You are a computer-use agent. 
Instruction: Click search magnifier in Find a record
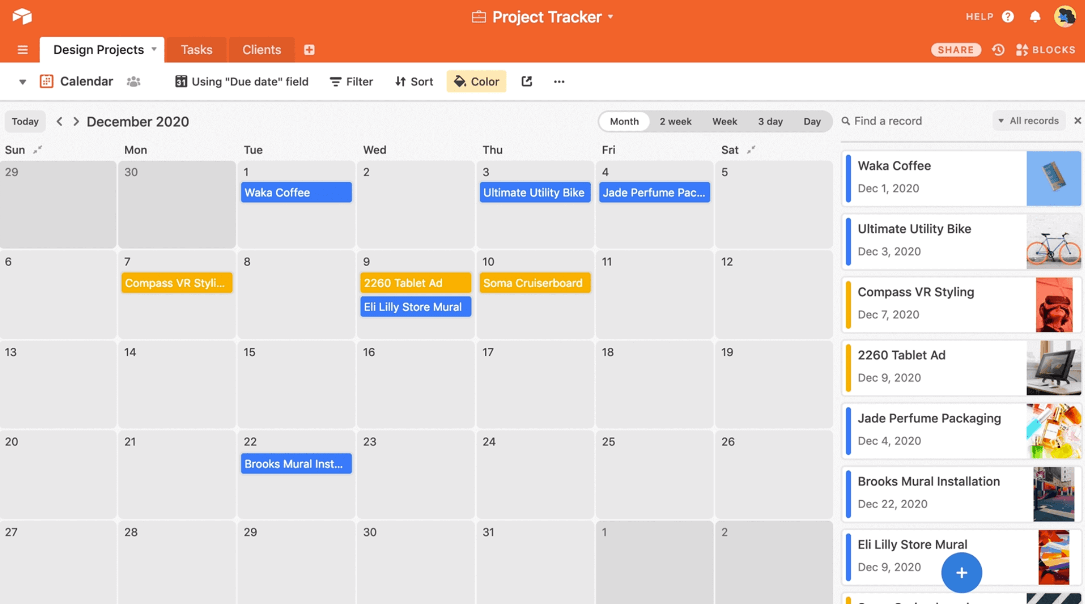coord(846,121)
